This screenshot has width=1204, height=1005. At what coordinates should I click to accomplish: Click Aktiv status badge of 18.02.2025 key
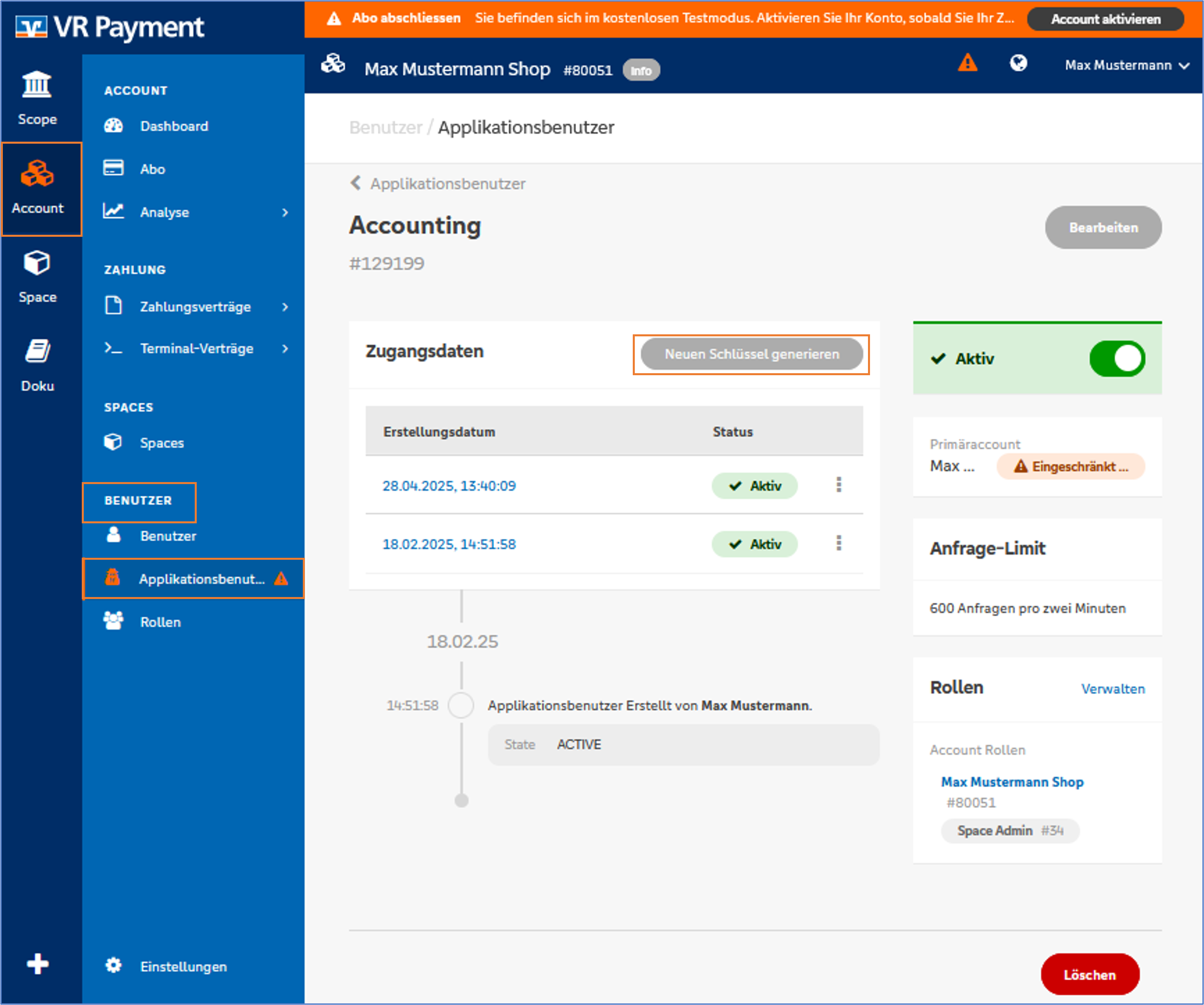coord(755,545)
